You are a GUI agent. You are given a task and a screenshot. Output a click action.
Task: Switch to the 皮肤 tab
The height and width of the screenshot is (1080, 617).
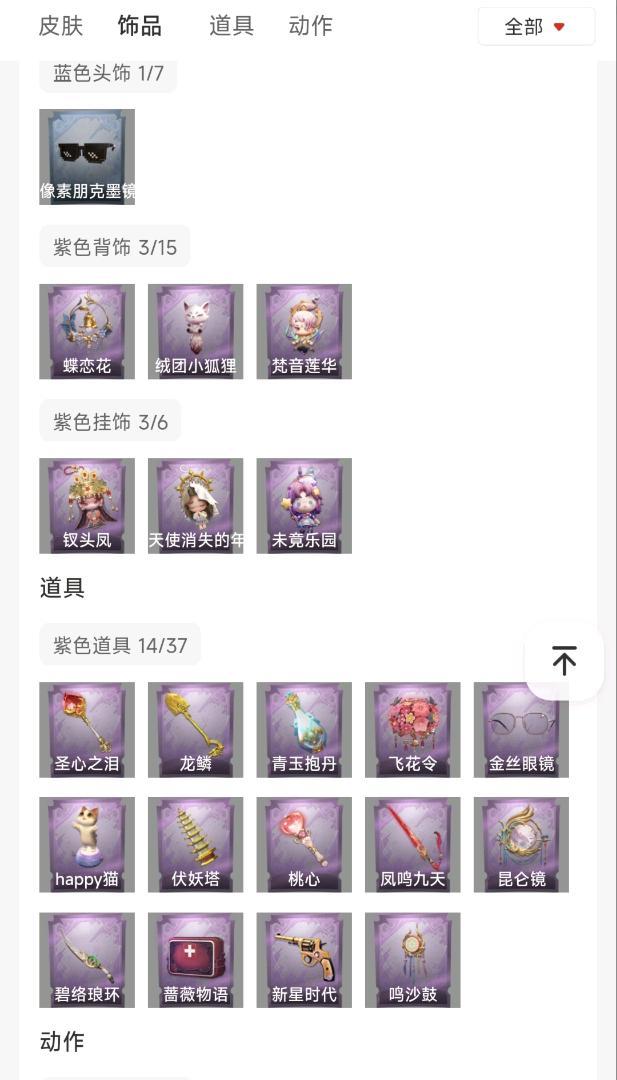(61, 26)
